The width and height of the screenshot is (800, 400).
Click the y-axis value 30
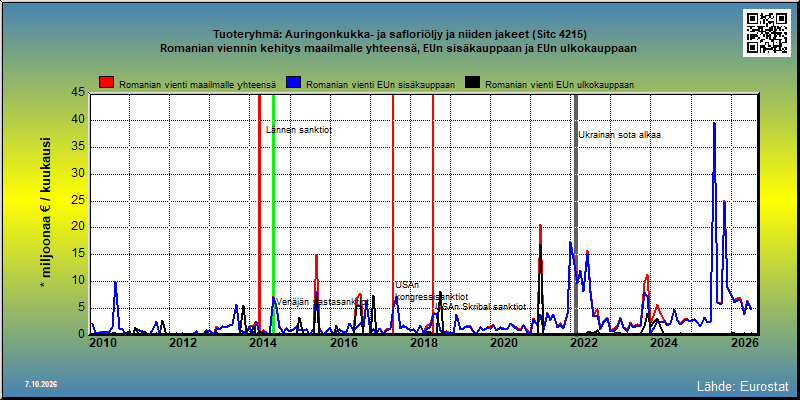(78, 173)
